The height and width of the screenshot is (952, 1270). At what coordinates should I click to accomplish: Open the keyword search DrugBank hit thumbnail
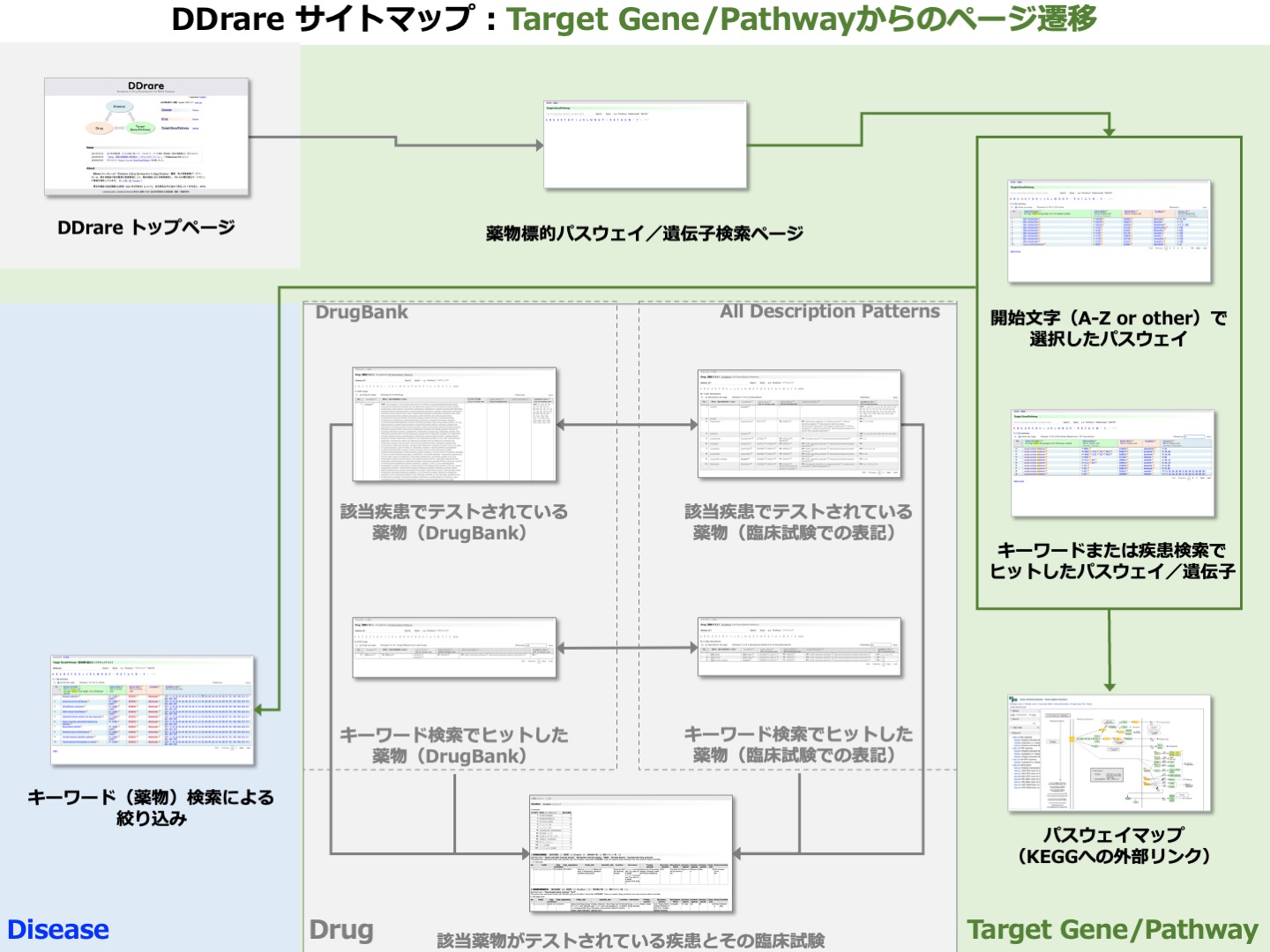click(454, 648)
